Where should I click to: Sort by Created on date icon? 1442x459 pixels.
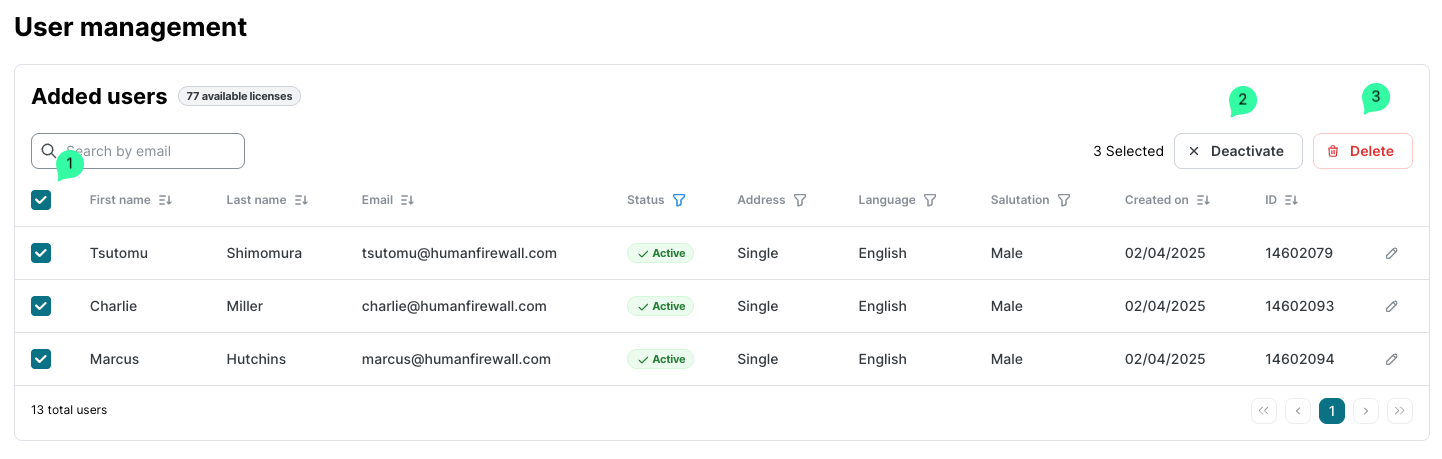[1204, 200]
